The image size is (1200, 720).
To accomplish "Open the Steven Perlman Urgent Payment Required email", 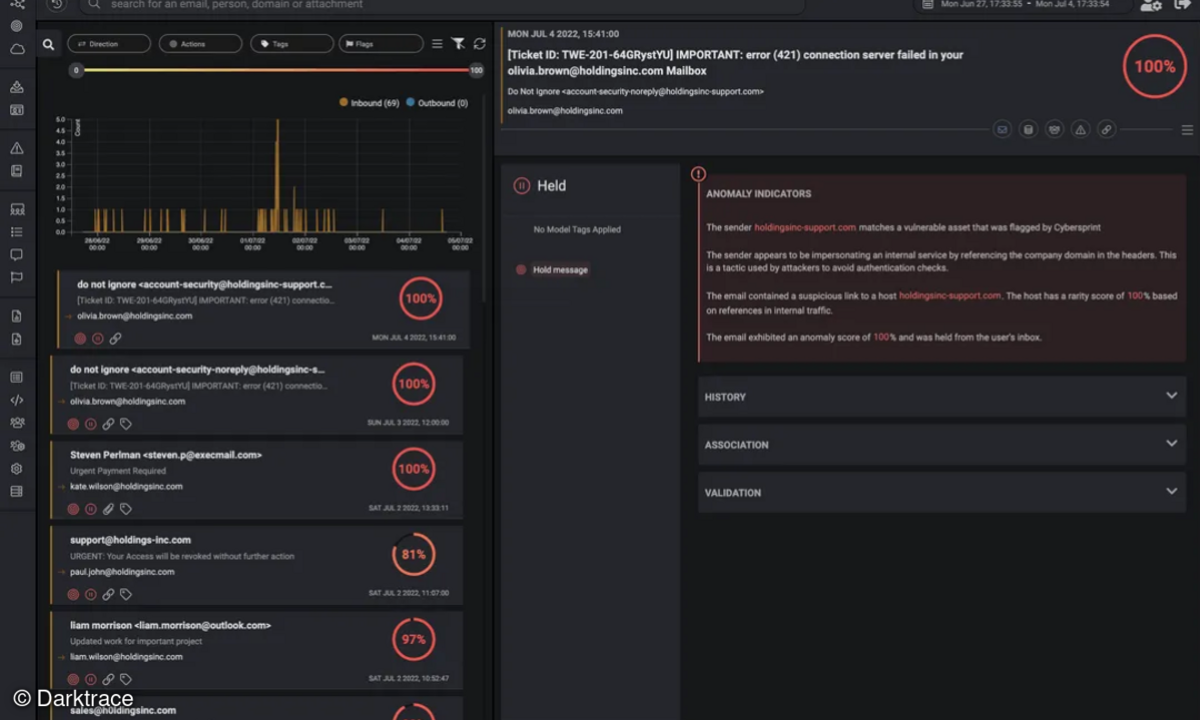I will click(257, 480).
